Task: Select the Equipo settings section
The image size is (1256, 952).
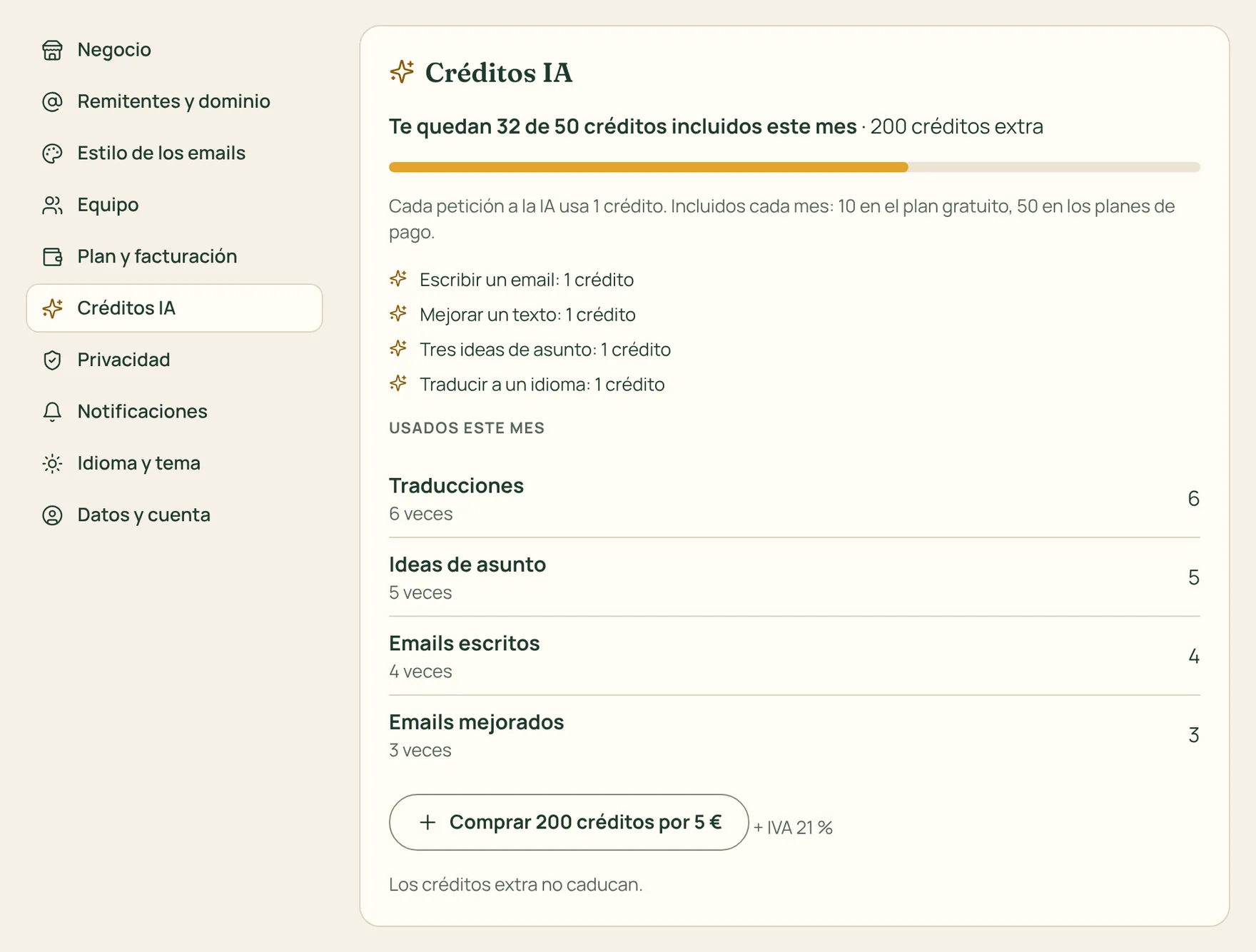Action: click(174, 205)
